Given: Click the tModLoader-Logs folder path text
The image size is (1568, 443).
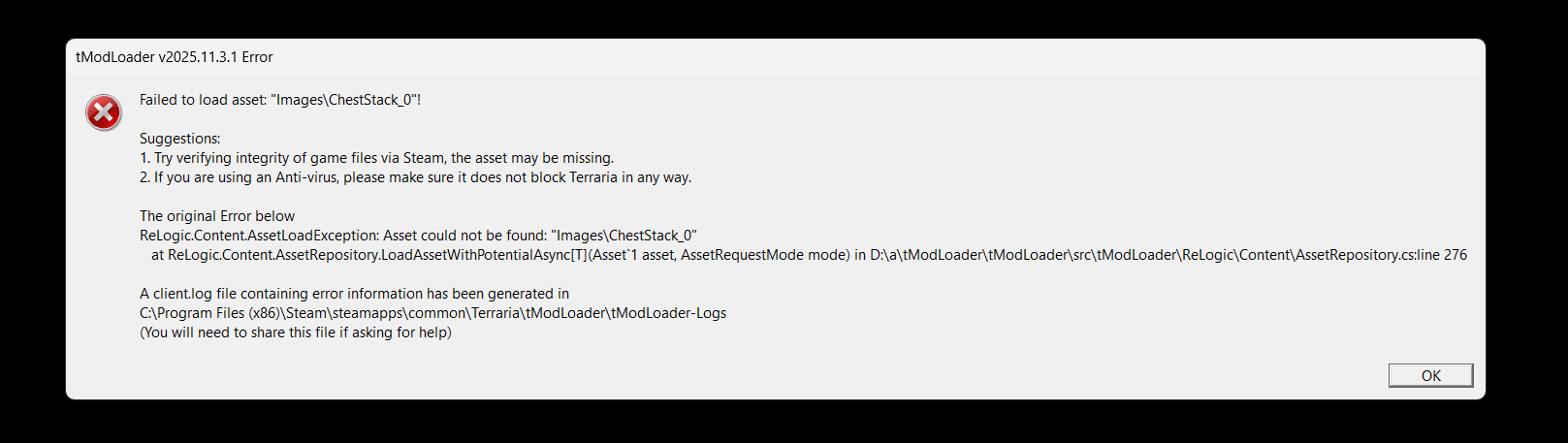Looking at the screenshot, I should click(432, 313).
